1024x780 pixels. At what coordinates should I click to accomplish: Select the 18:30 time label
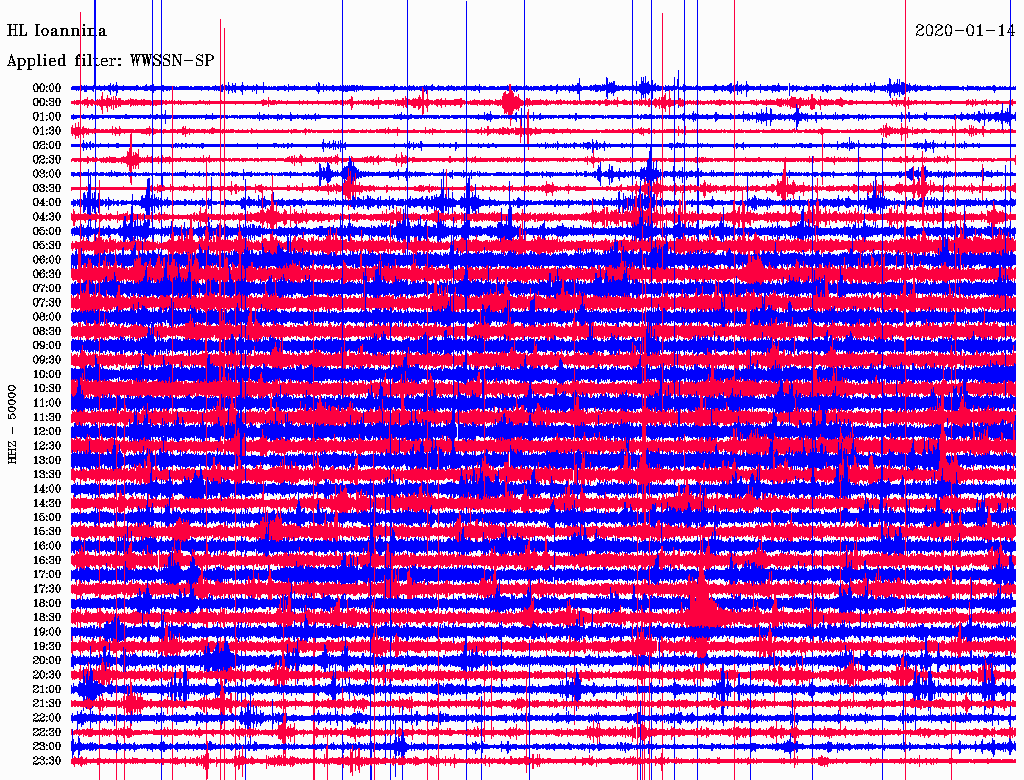click(46, 617)
